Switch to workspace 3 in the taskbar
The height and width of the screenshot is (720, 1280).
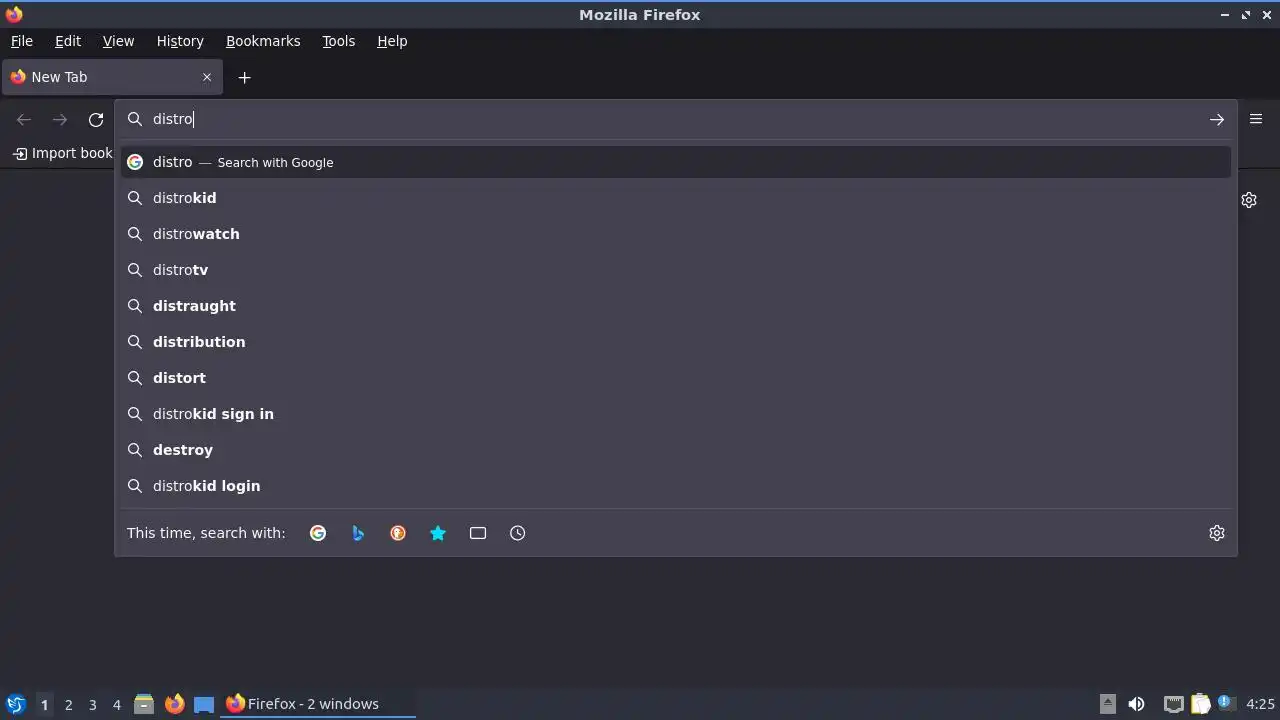(x=92, y=704)
